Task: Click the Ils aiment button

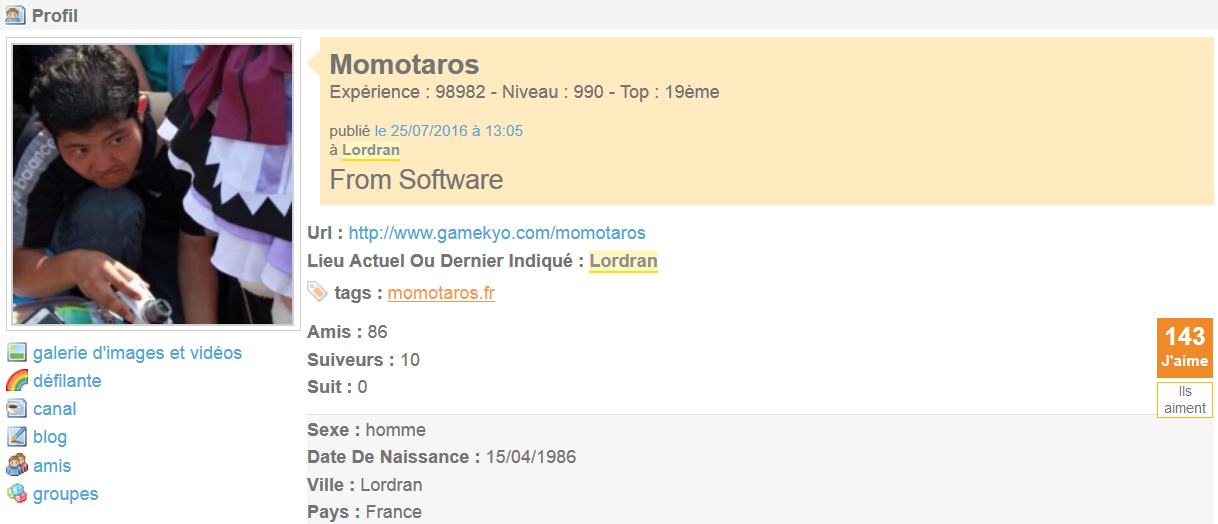Action: coord(1185,400)
